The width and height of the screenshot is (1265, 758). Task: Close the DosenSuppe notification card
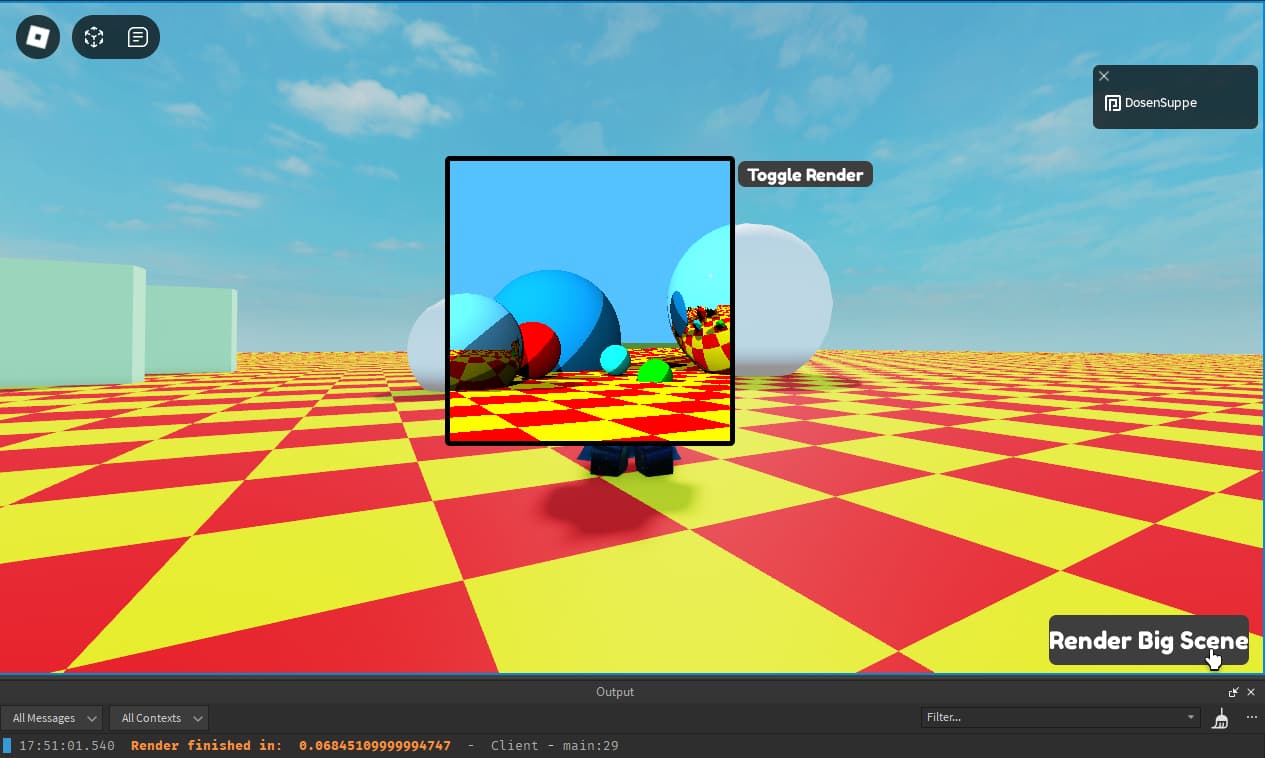(1104, 76)
